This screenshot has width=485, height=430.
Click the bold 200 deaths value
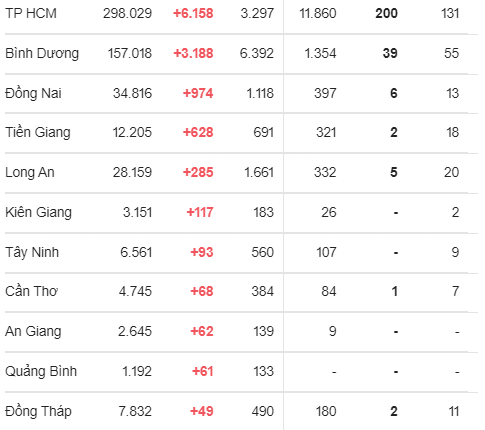386,13
